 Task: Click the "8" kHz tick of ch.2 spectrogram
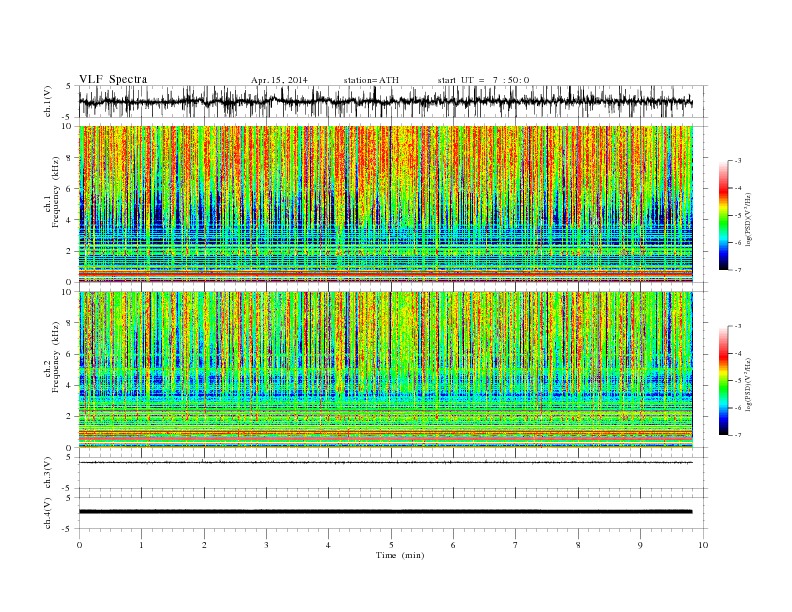70,323
